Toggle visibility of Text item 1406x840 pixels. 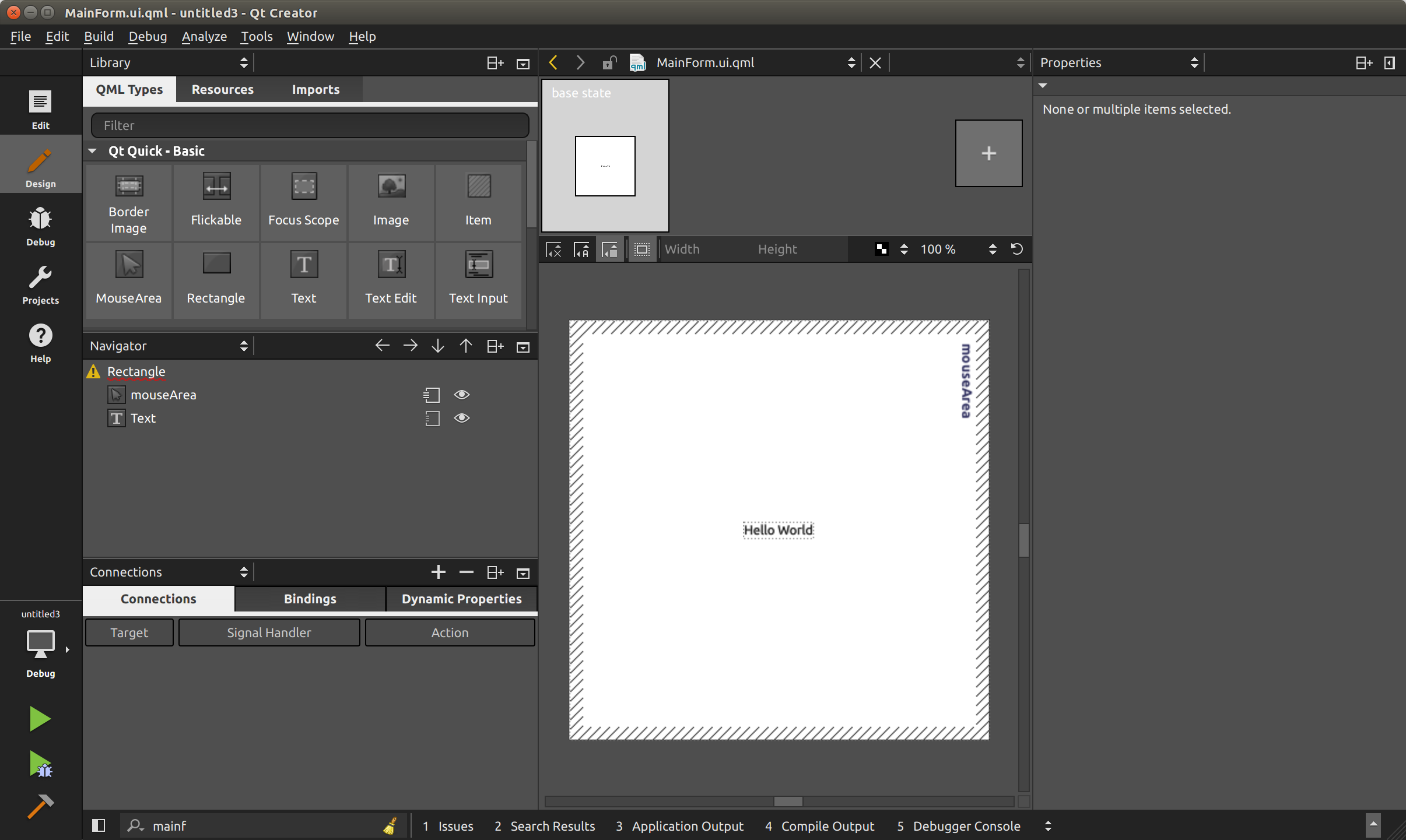(x=461, y=418)
